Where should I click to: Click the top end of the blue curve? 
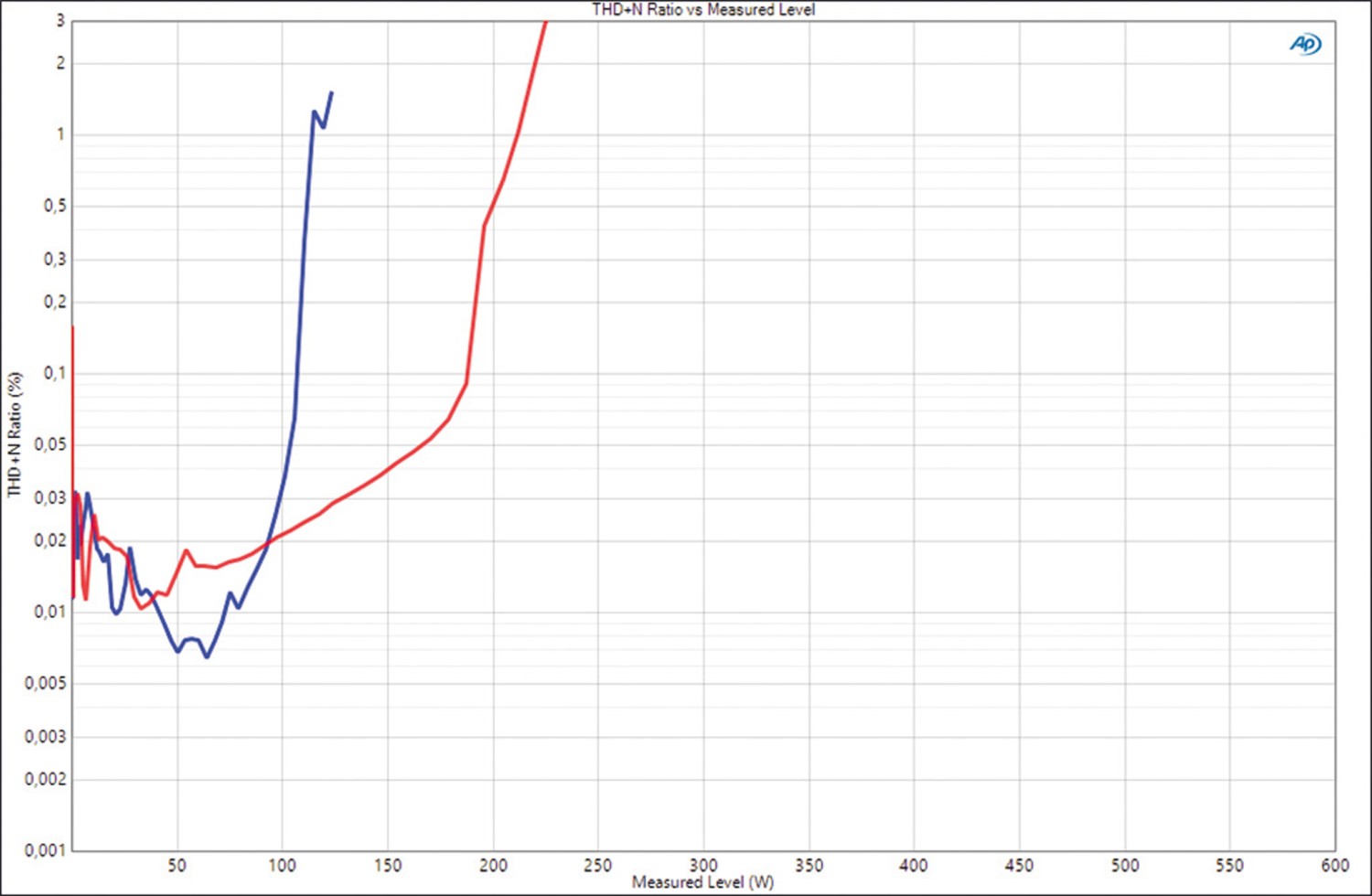(331, 92)
